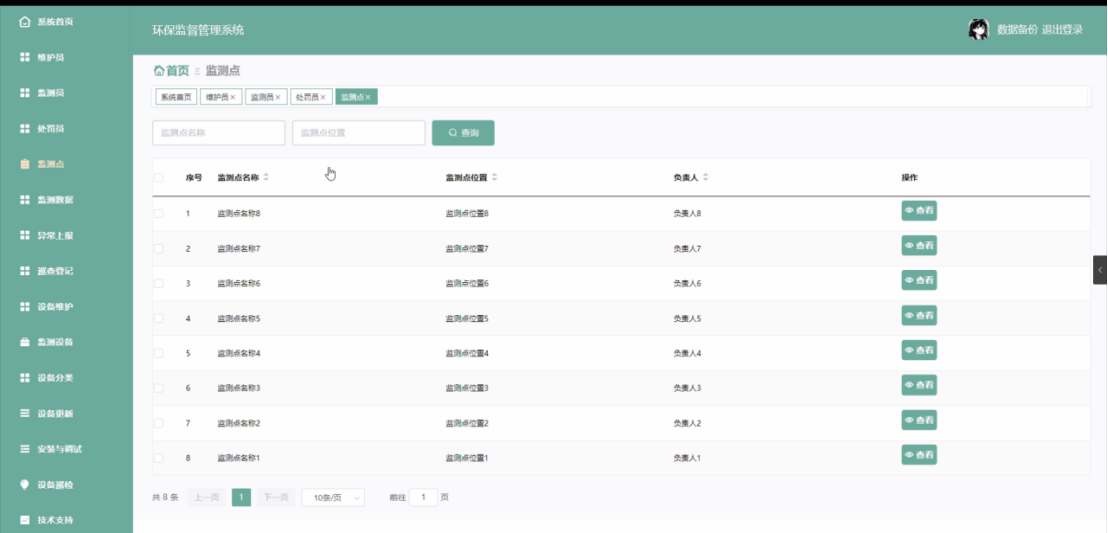The image size is (1108, 533).
Task: Focus the 监测点名称 search field
Action: (x=219, y=133)
